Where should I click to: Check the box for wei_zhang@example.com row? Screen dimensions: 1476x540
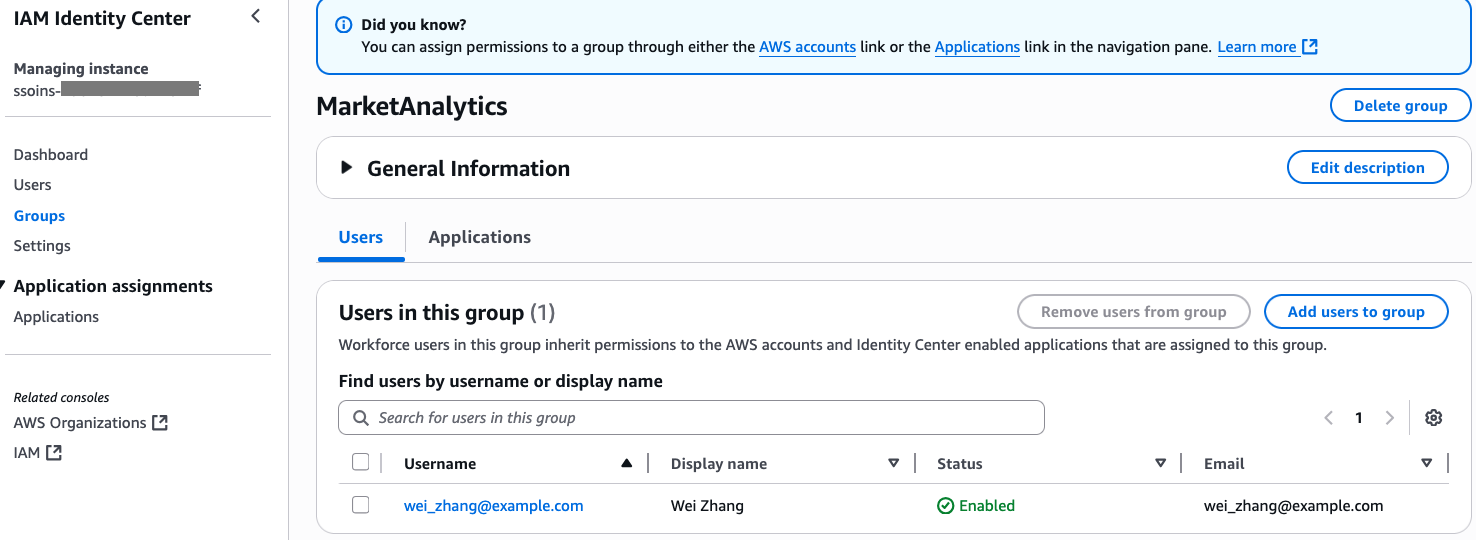pos(361,505)
